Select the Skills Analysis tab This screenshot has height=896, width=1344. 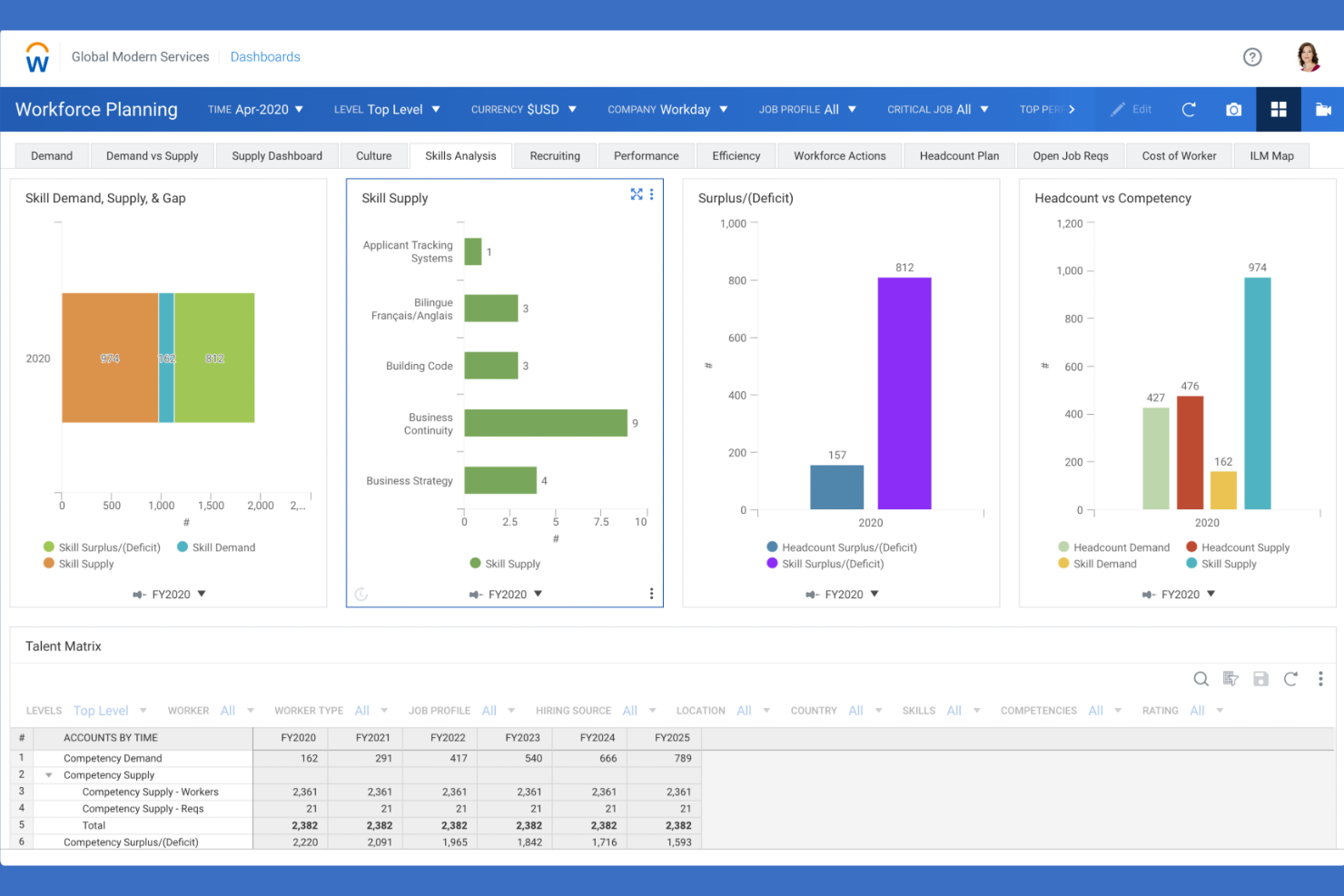point(461,156)
